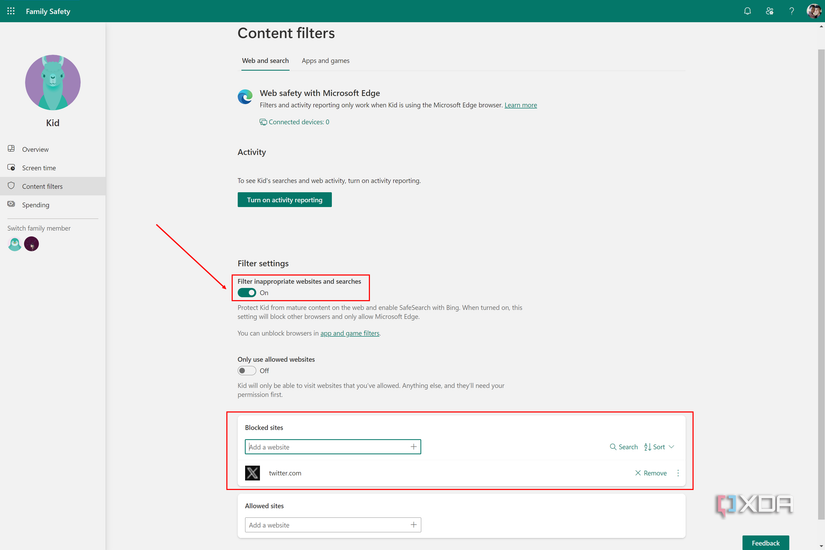Click the Search magnifier icon in Blocked sites

(613, 447)
